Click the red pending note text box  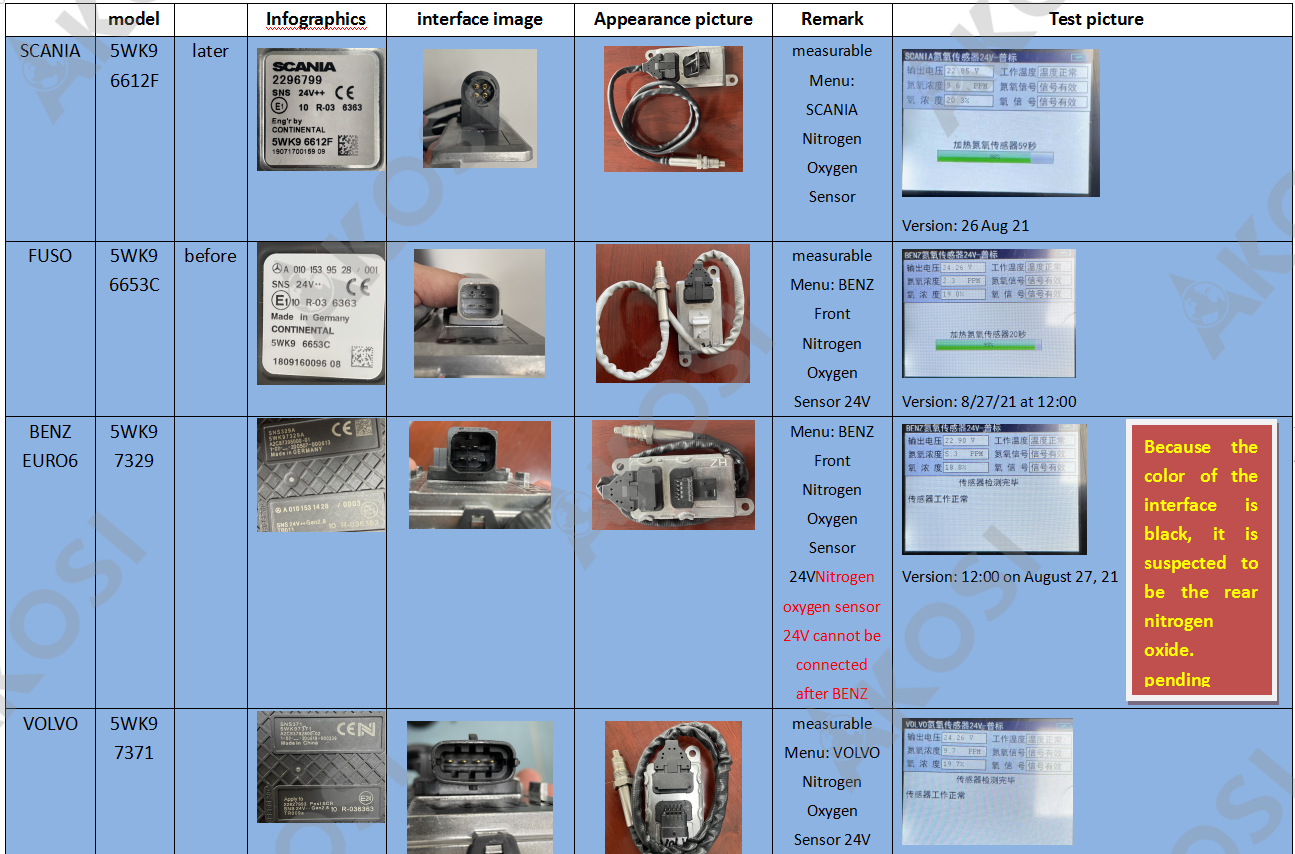[1201, 561]
